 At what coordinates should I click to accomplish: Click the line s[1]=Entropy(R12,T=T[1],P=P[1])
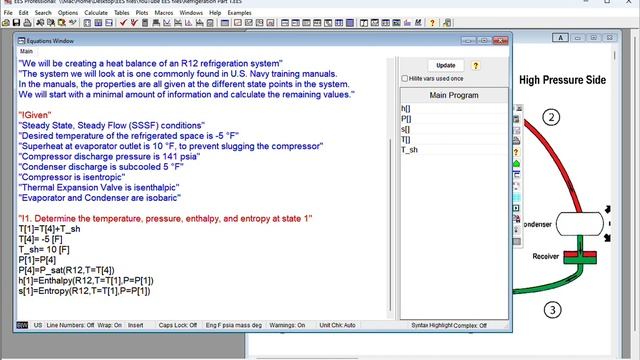(84, 291)
